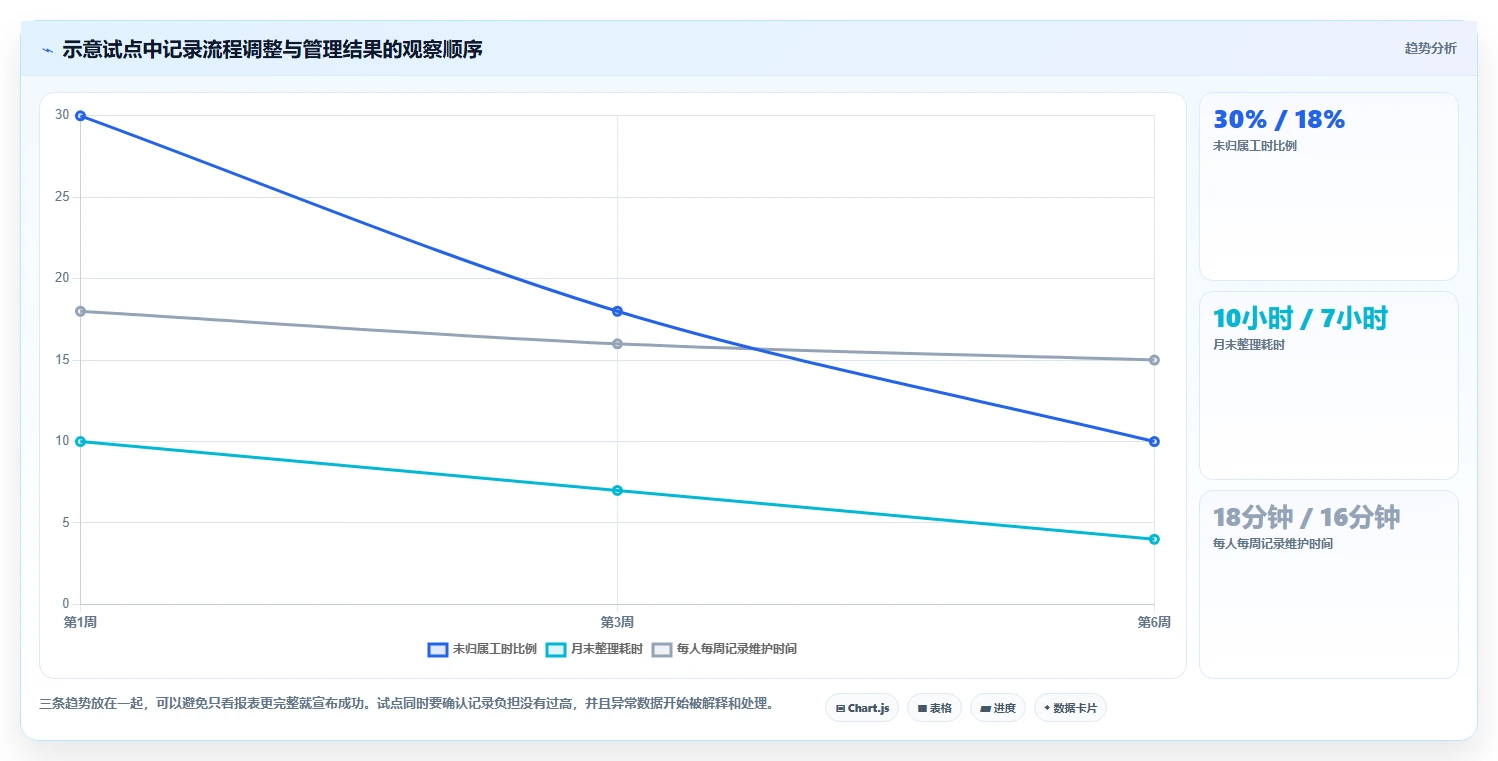Screen dimensions: 1498x761
Task: Click the y-axis label 20
Action: pyautogui.click(x=62, y=278)
